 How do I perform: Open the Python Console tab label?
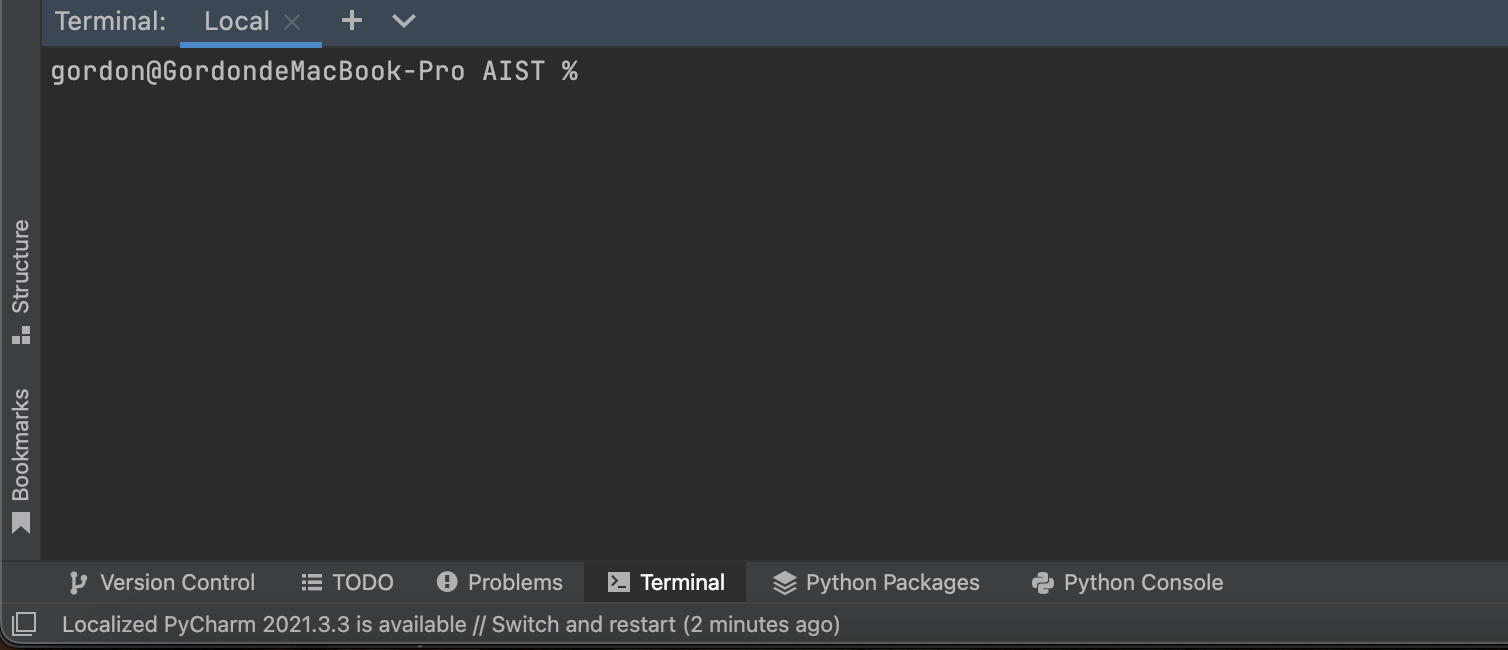pyautogui.click(x=1143, y=582)
